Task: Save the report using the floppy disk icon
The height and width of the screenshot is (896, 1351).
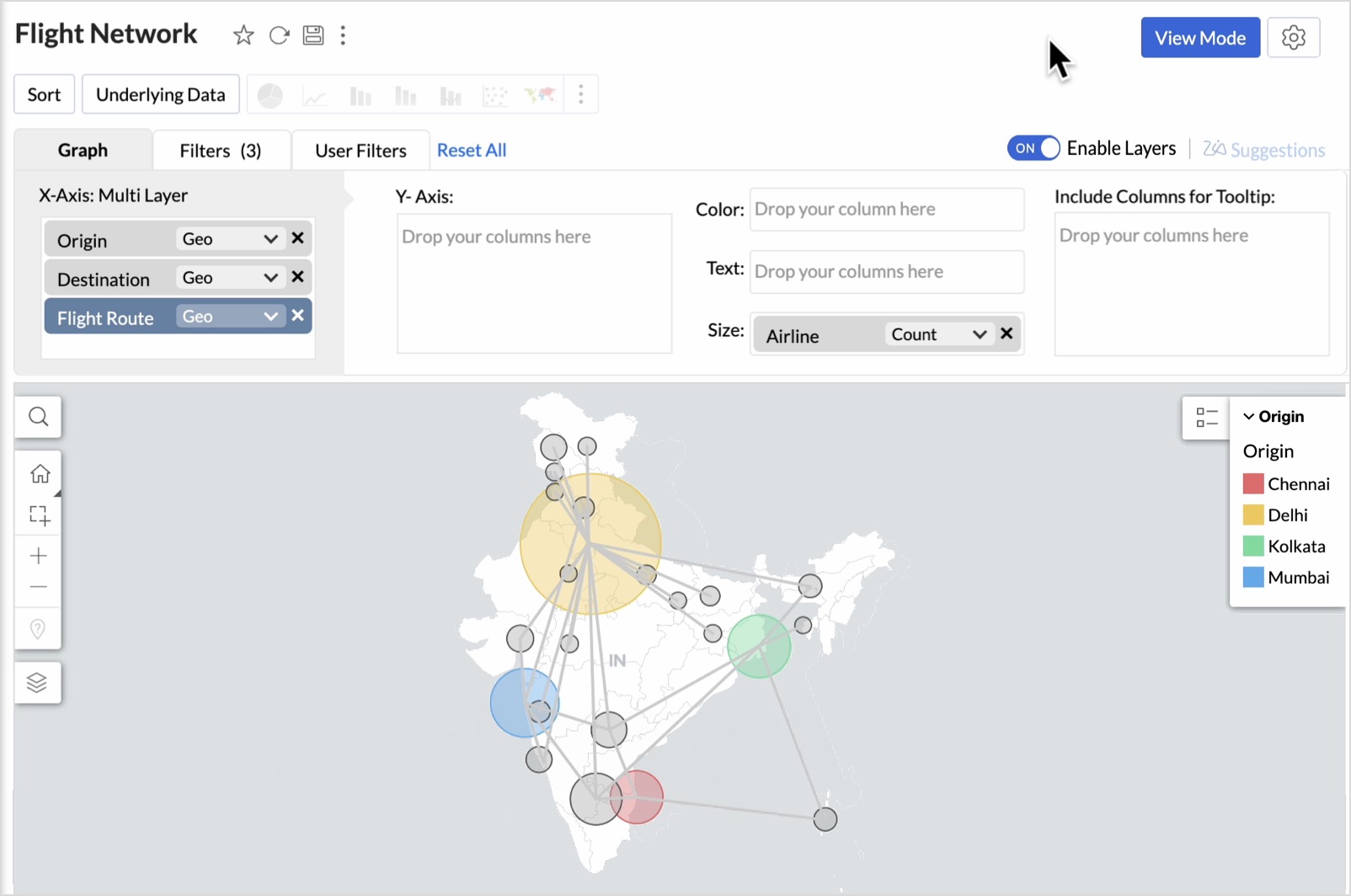Action: [313, 35]
